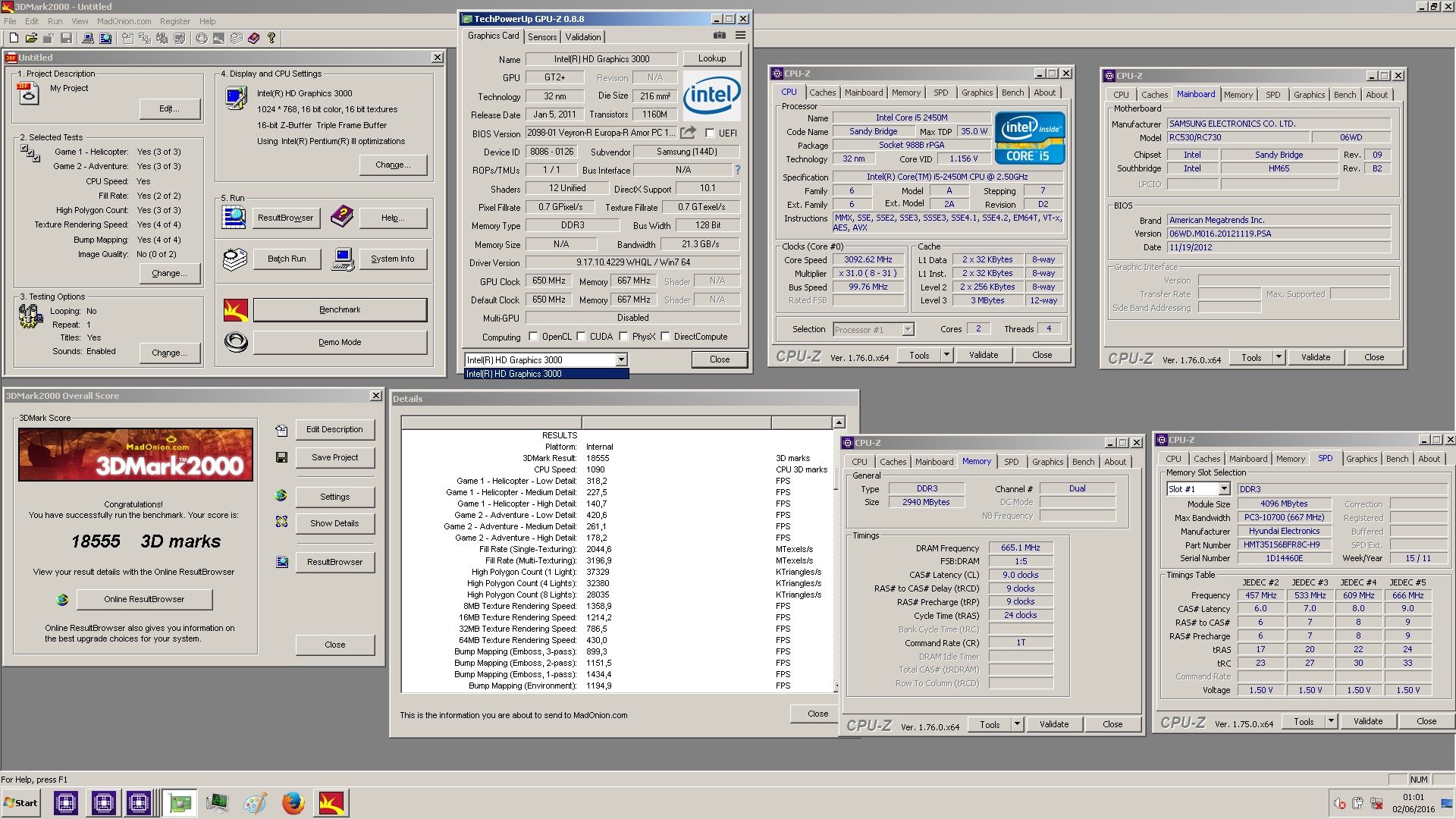The image size is (1456, 819).
Task: Open the Slot #1 memory slot dropdown
Action: pos(1223,489)
